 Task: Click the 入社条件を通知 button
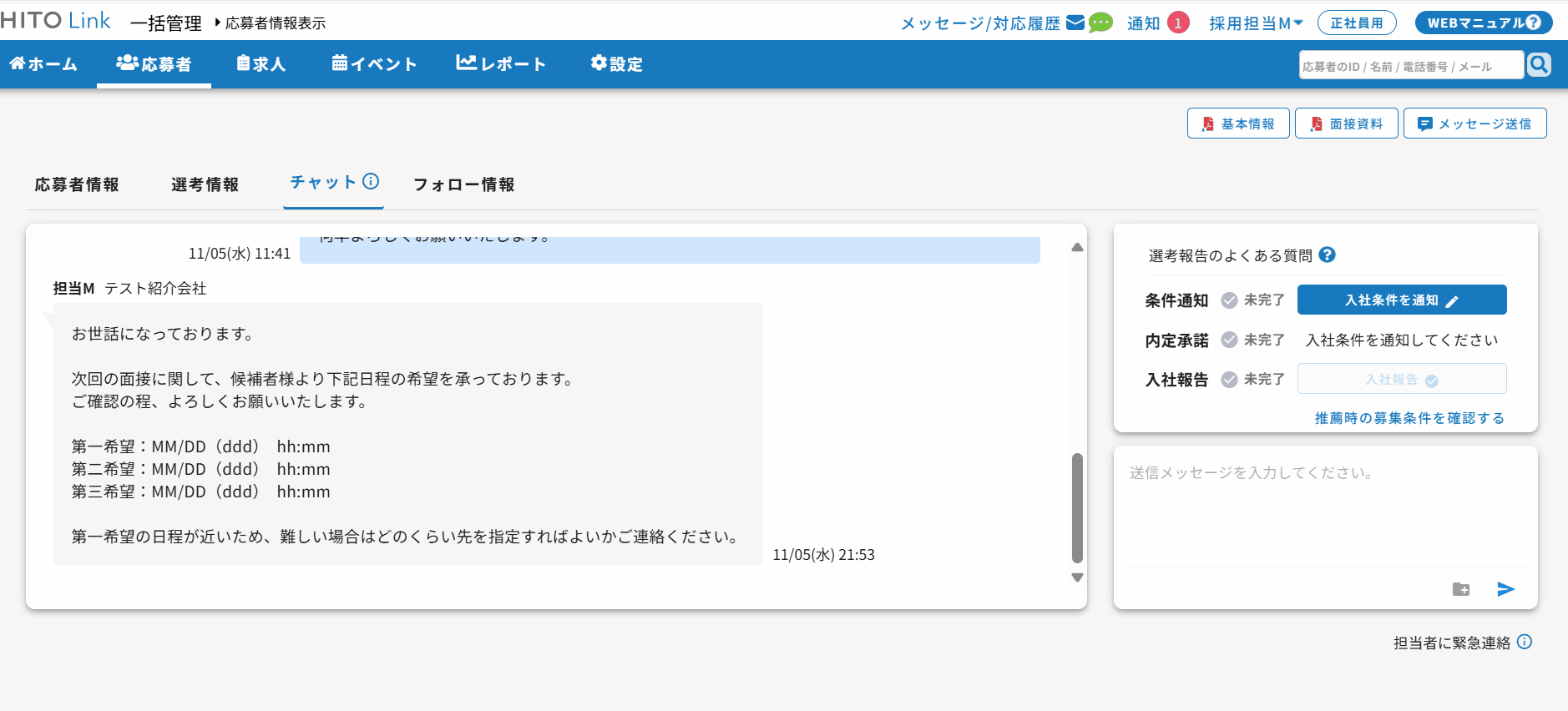(1402, 300)
